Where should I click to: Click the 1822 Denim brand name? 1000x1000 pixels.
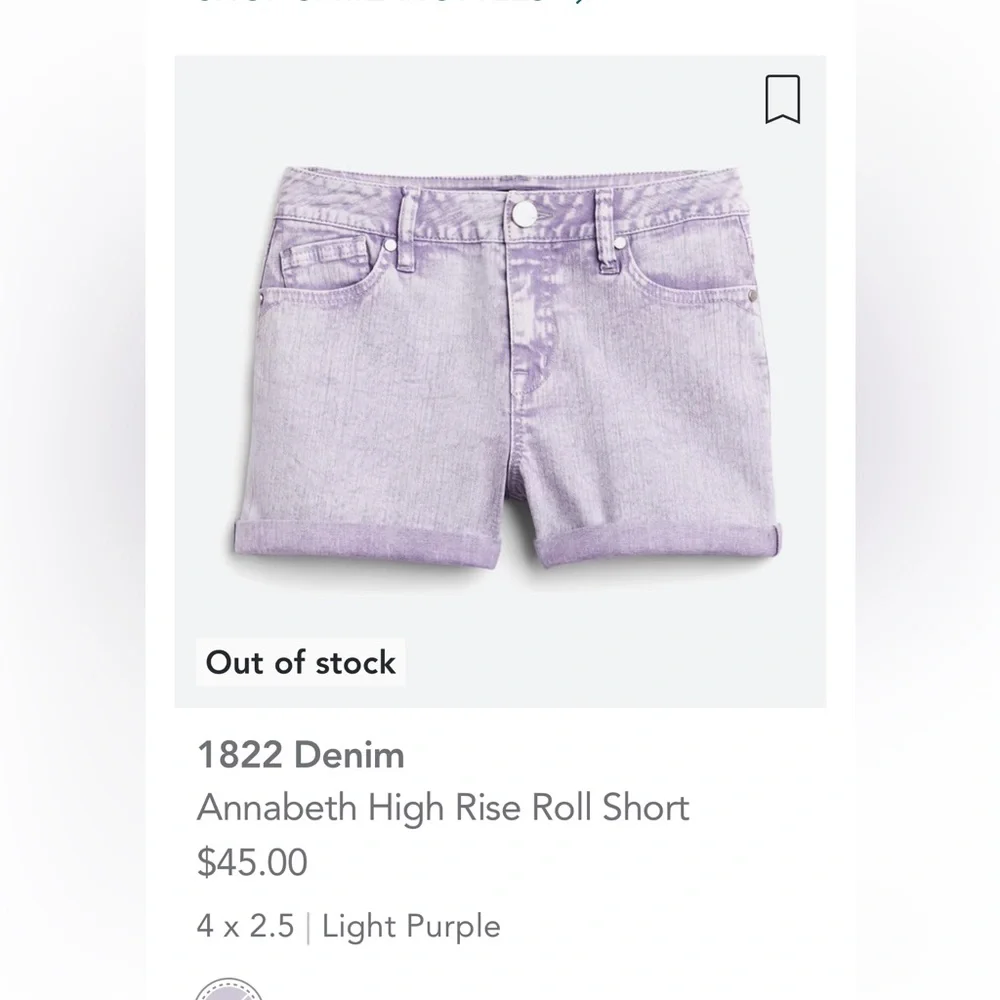pyautogui.click(x=301, y=756)
